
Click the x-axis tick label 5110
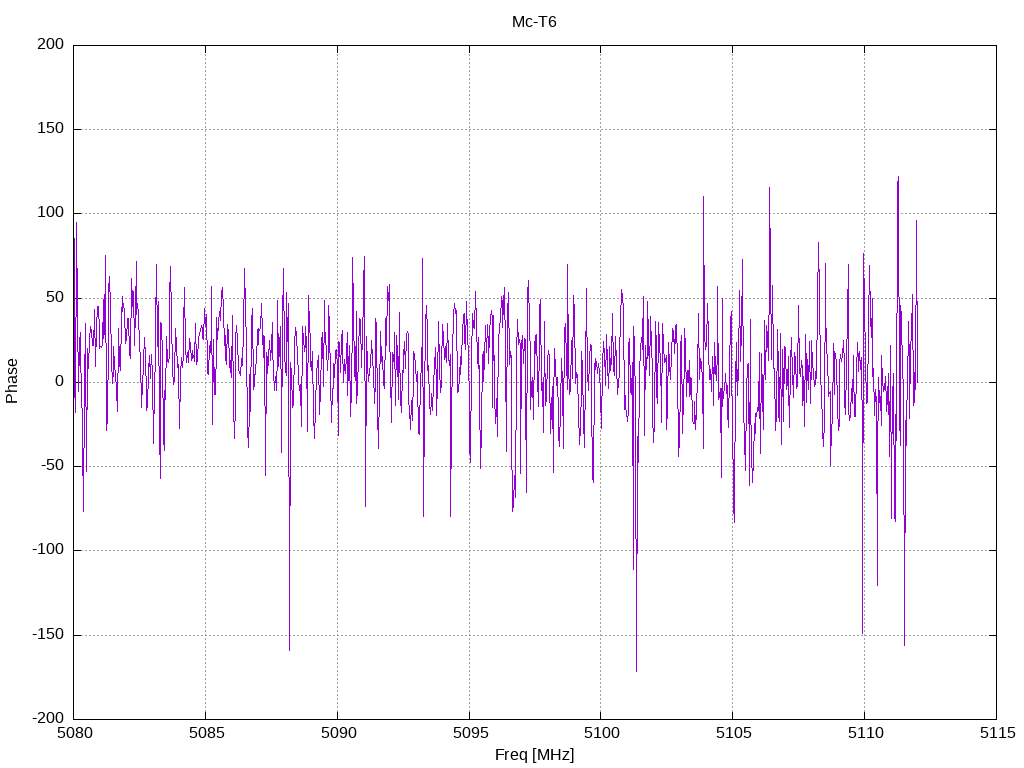coord(865,733)
